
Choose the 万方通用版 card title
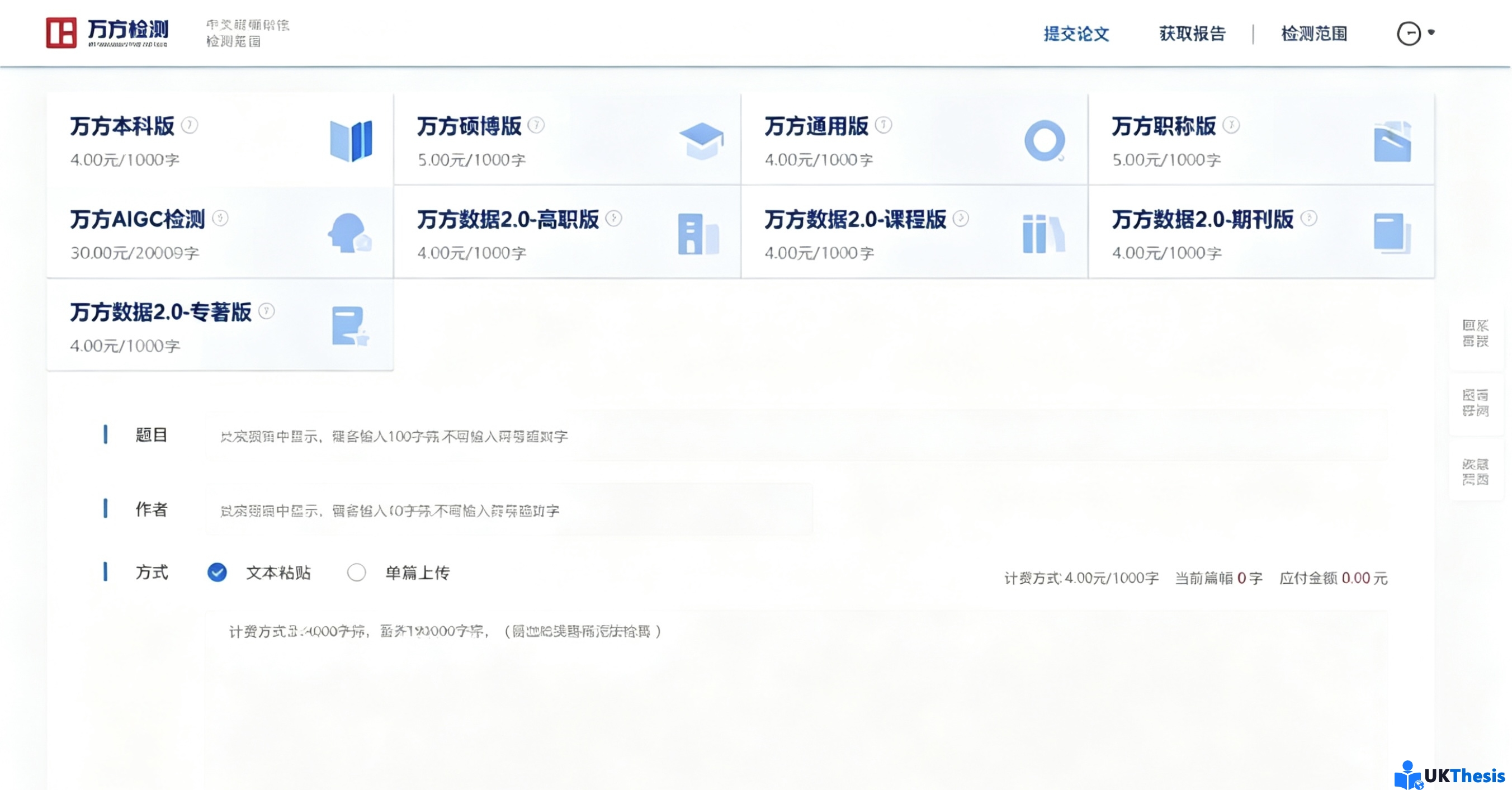816,126
